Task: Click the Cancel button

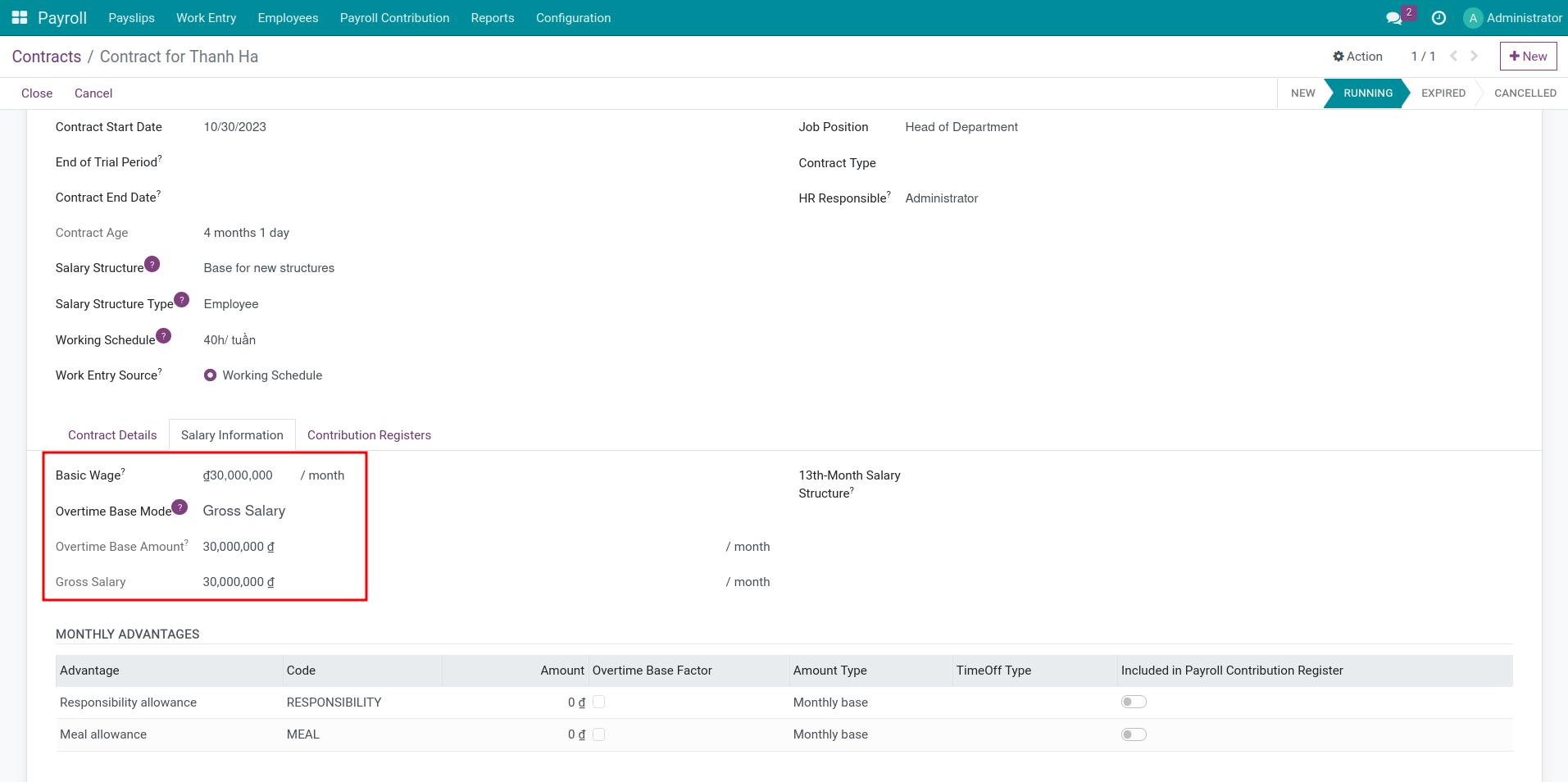Action: tap(93, 93)
